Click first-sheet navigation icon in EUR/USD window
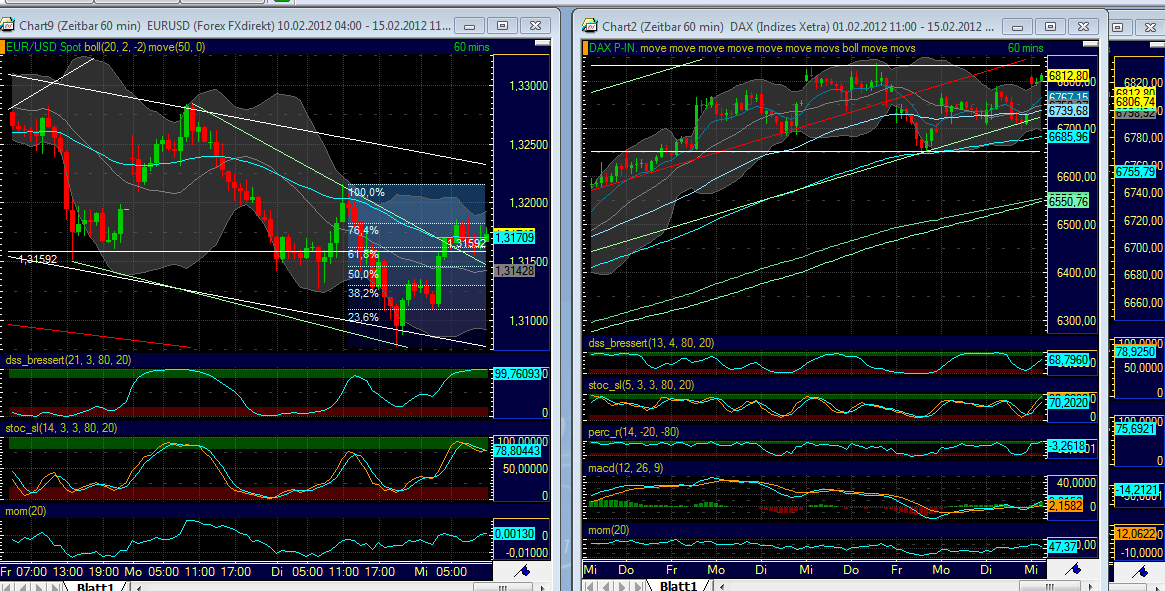Image resolution: width=1165 pixels, height=591 pixels. pyautogui.click(x=5, y=585)
